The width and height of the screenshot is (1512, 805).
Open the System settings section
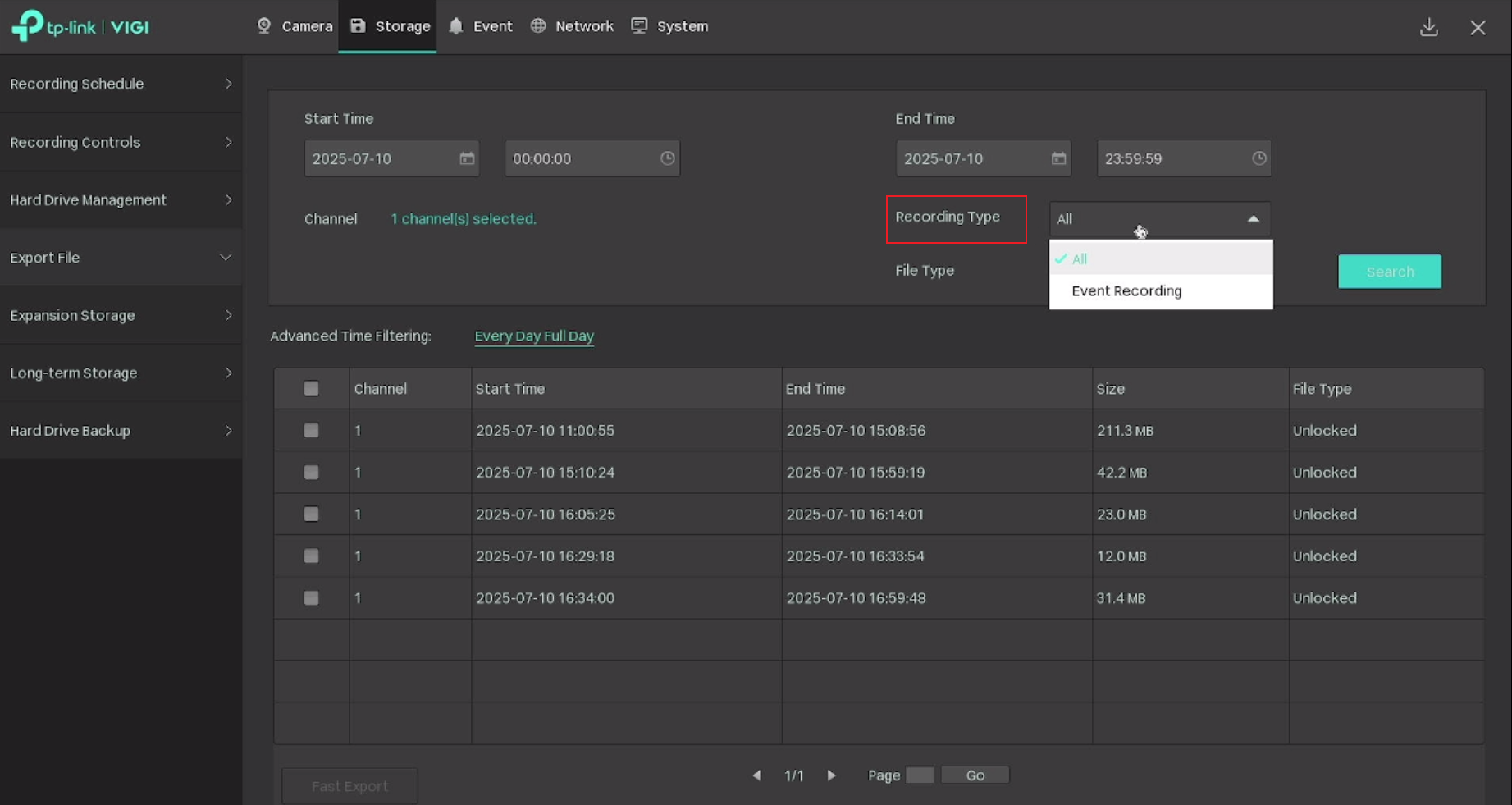pyautogui.click(x=669, y=25)
